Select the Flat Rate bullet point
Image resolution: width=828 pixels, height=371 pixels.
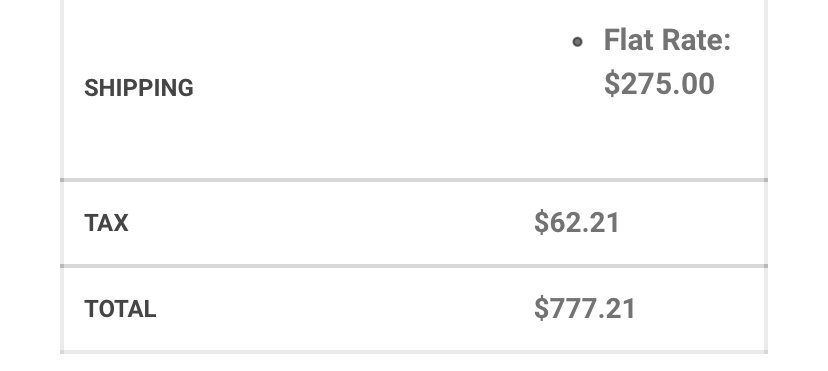(x=577, y=42)
